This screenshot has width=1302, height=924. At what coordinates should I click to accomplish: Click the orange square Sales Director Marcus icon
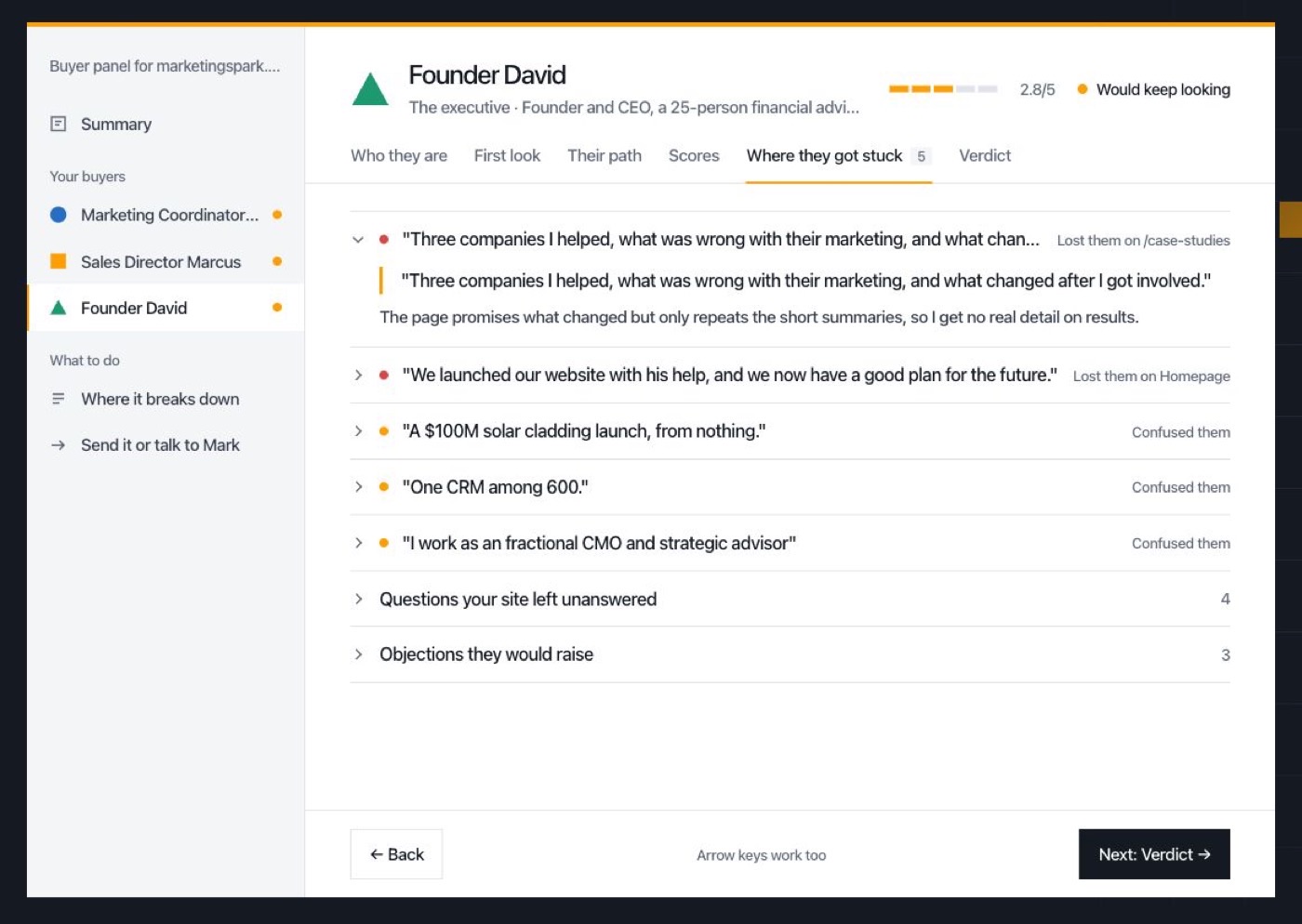coord(58,261)
